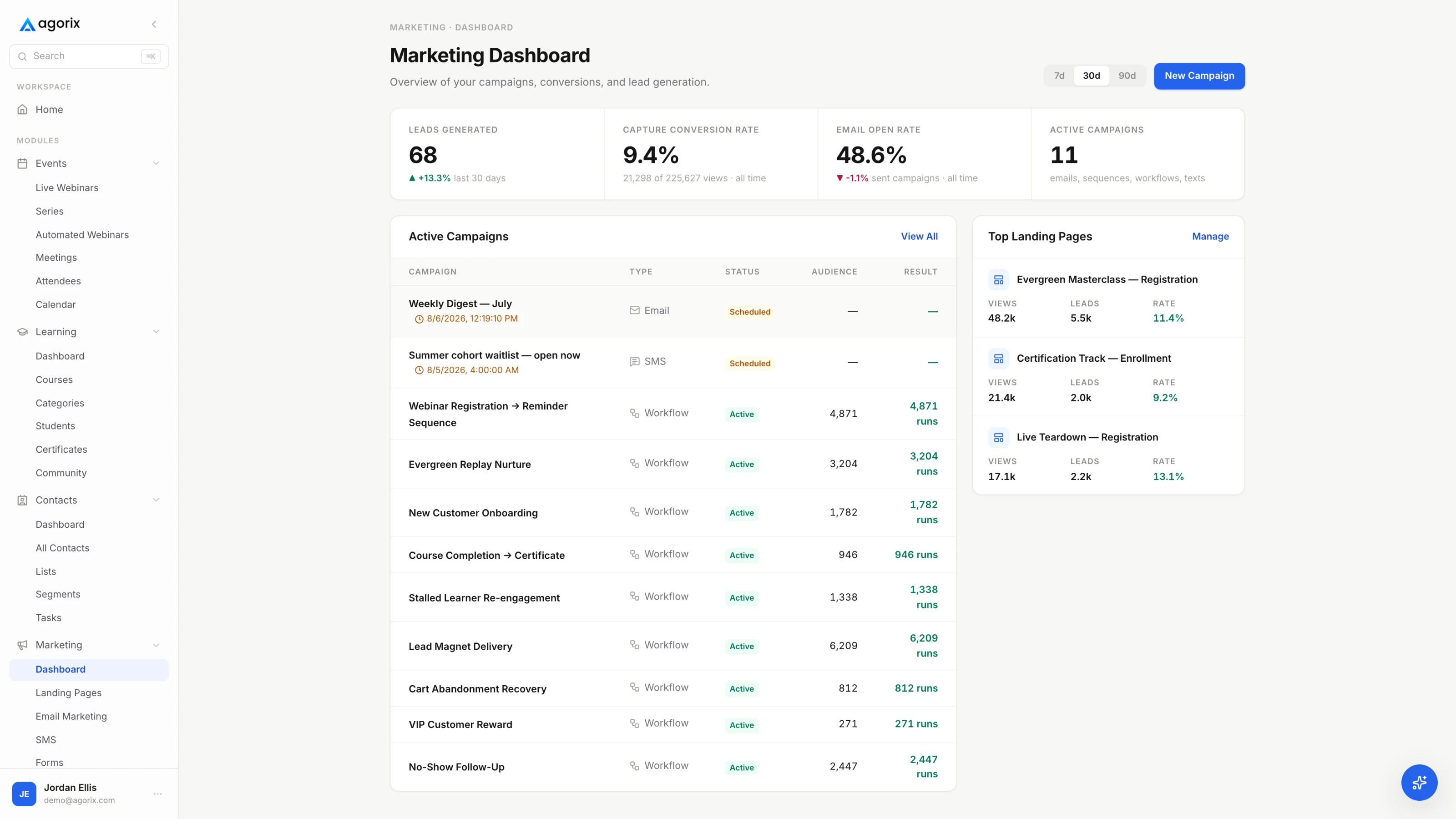Click the agorix logo icon

click(x=27, y=24)
